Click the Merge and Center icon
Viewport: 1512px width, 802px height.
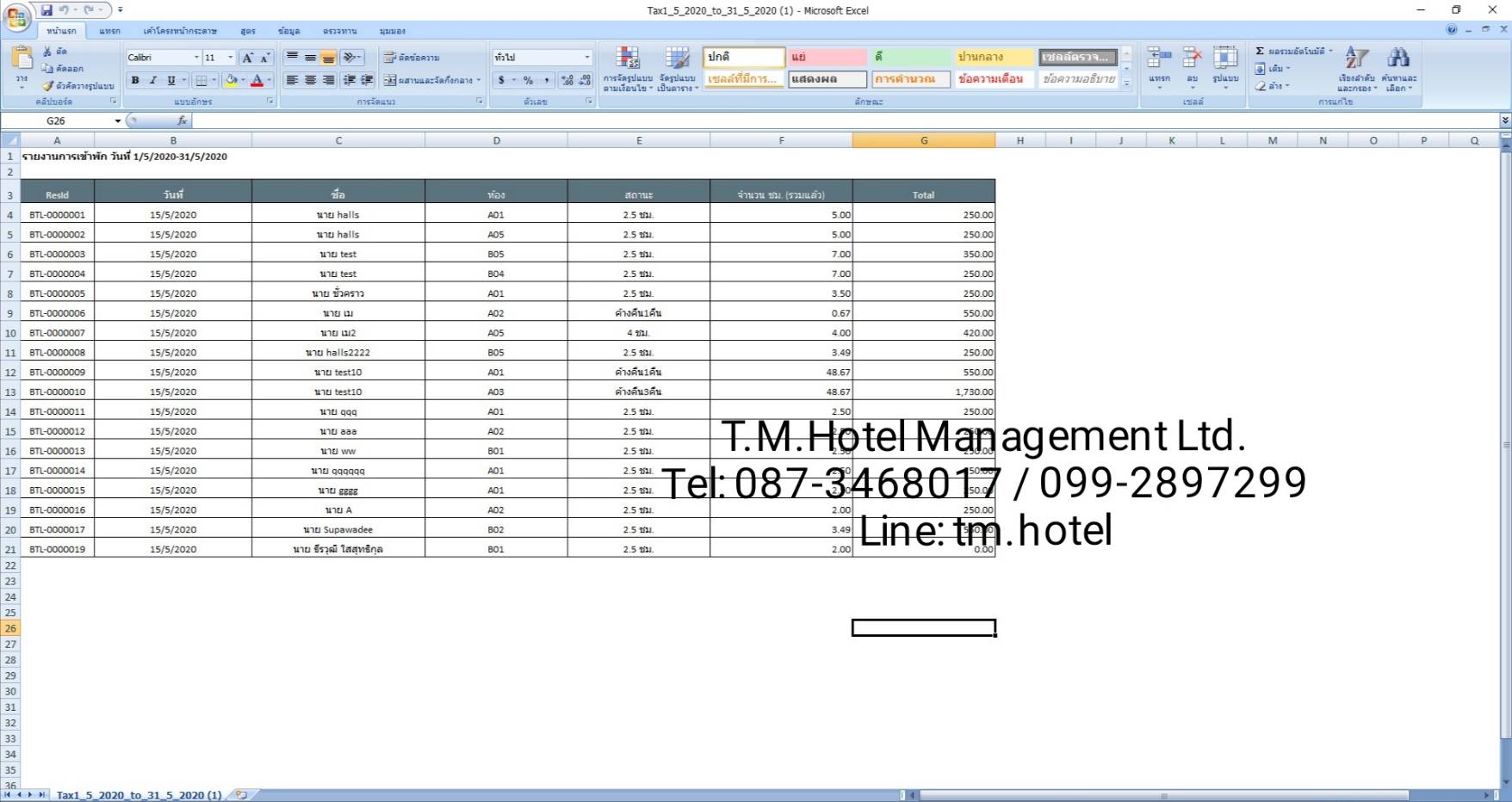[390, 80]
